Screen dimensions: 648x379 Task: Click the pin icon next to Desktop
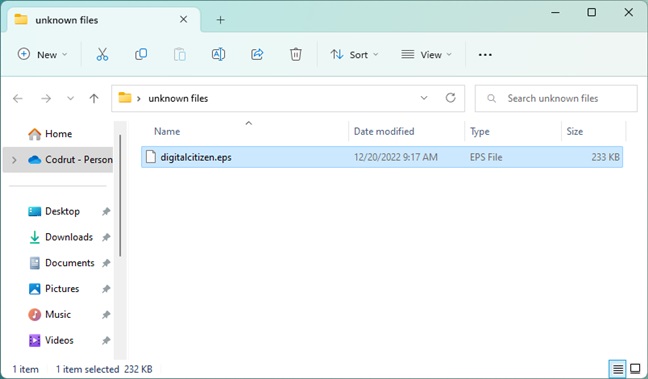[x=106, y=212]
